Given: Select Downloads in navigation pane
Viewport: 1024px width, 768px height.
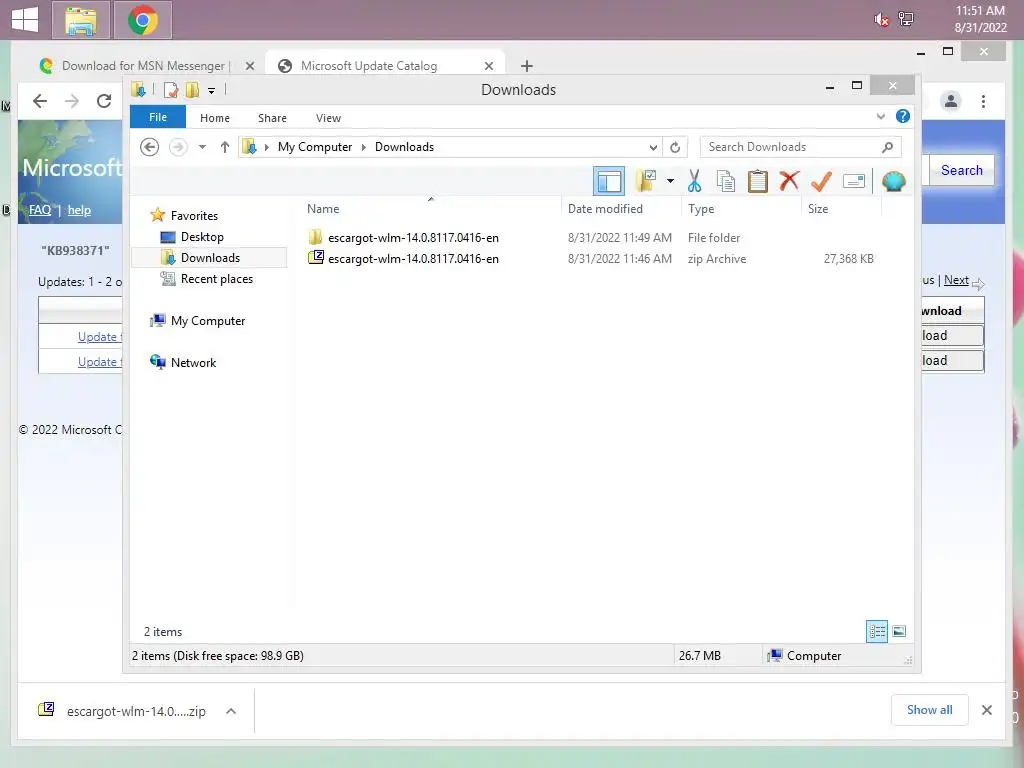Looking at the screenshot, I should click(209, 257).
